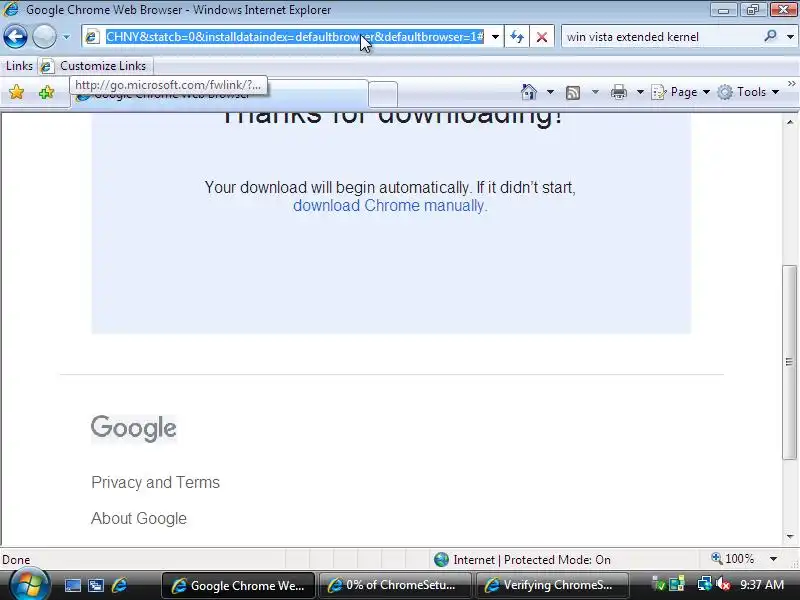Switch to 0% of ChromeSetu... taskbar button
The image size is (800, 600).
pos(395,585)
